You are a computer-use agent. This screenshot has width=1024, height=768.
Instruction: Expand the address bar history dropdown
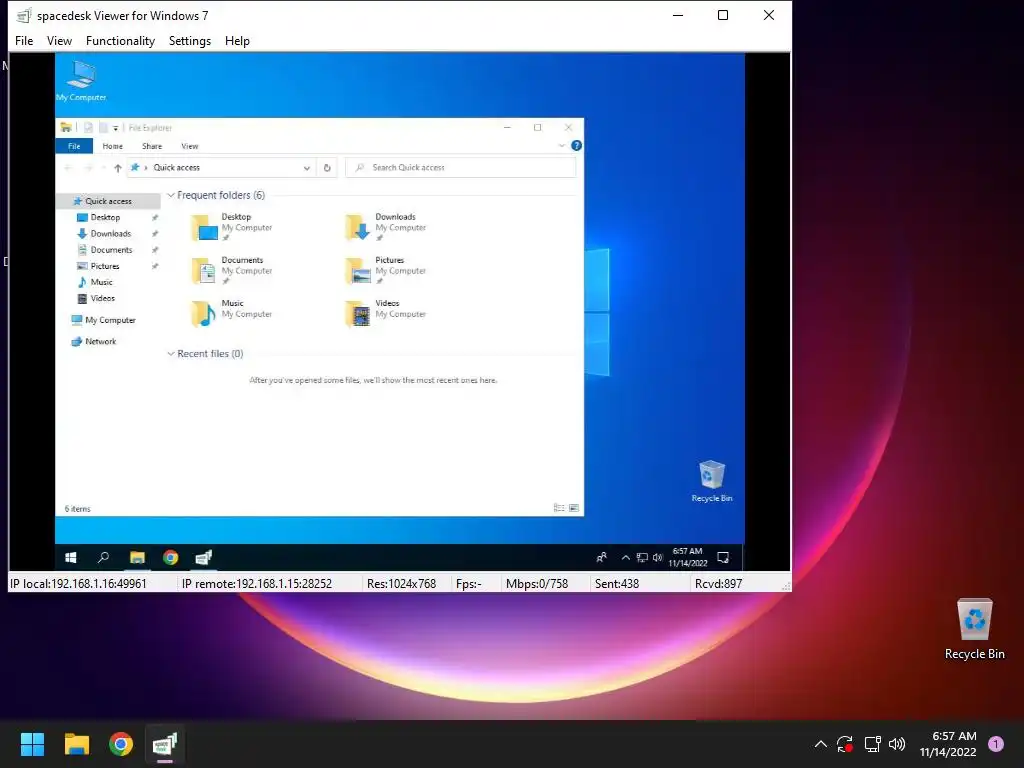pyautogui.click(x=306, y=168)
